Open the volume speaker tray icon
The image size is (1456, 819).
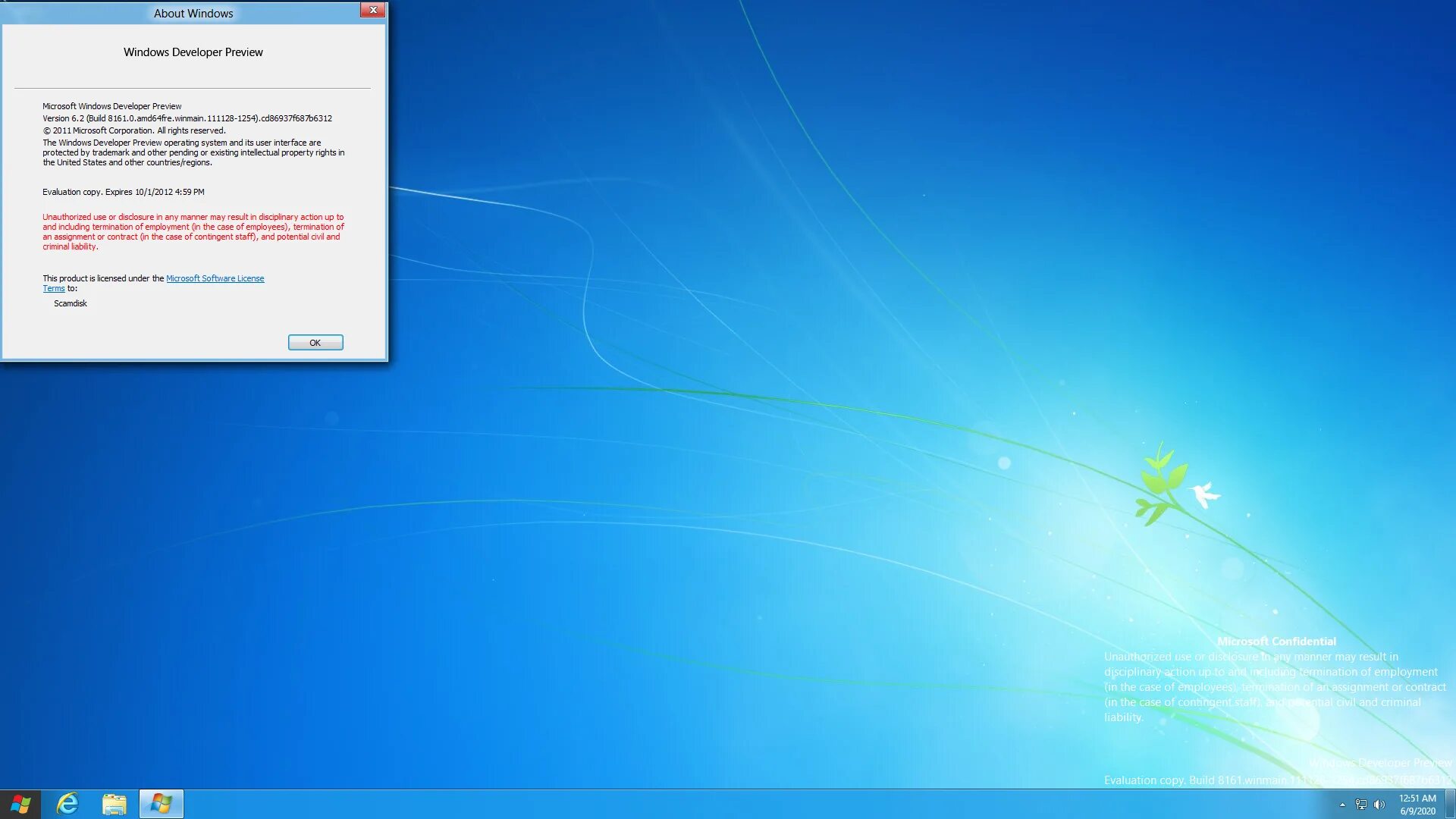click(x=1379, y=805)
